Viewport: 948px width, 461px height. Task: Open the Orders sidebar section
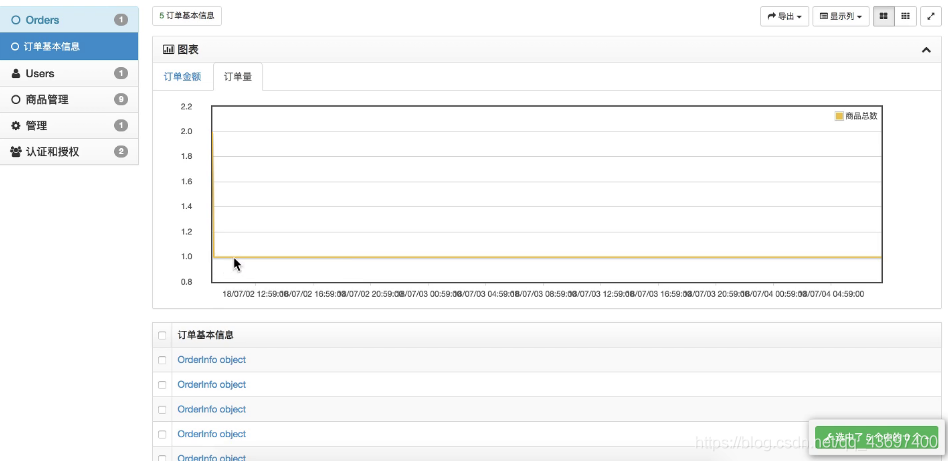69,20
